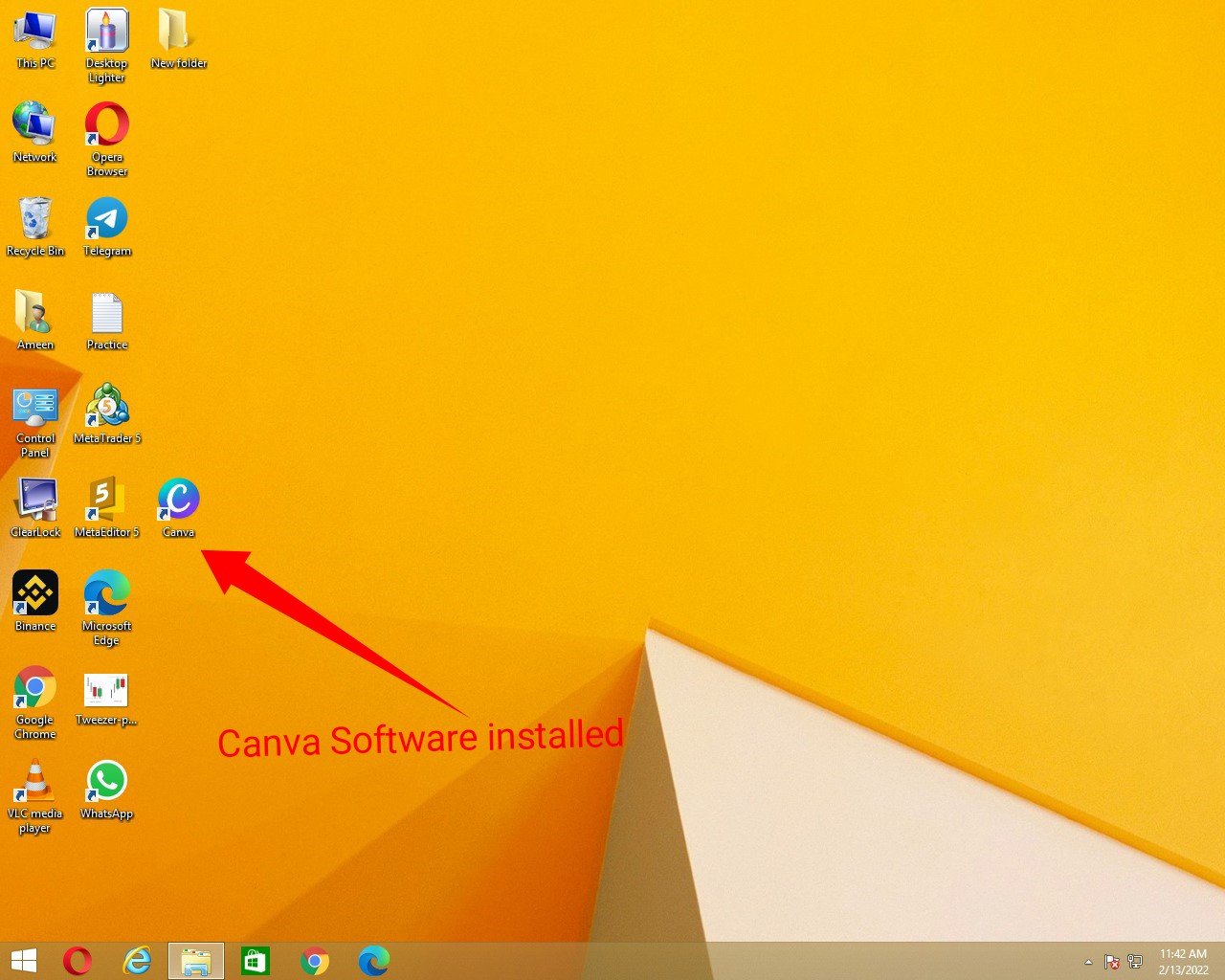1225x980 pixels.
Task: Select the Telegram desktop shortcut
Action: pyautogui.click(x=106, y=226)
